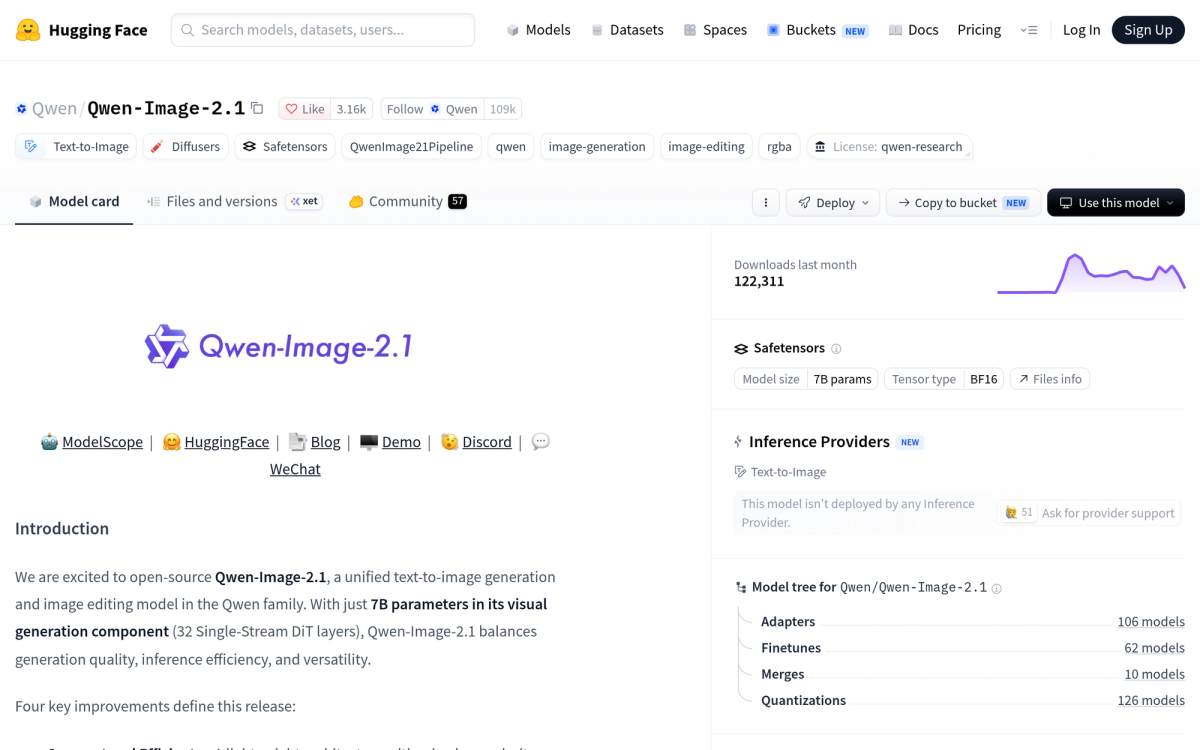Open the Blog link
The height and width of the screenshot is (750, 1200).
[x=325, y=441]
